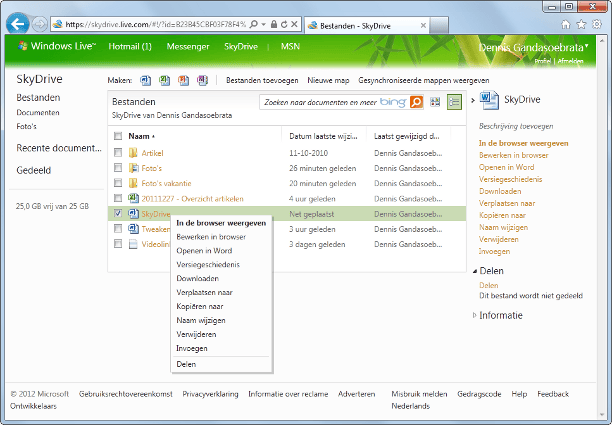
Task: Open the new blank tab button
Action: (439, 26)
